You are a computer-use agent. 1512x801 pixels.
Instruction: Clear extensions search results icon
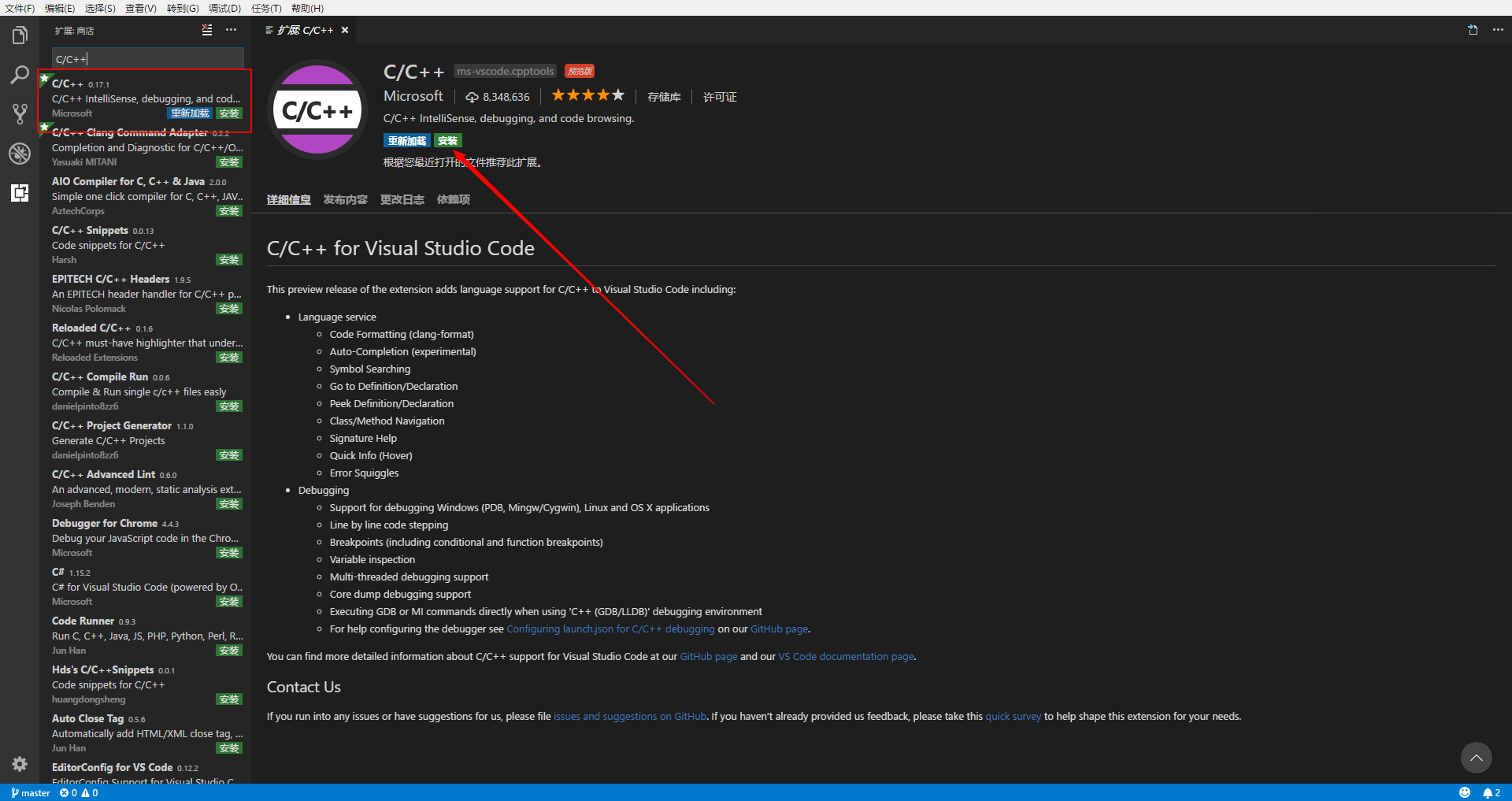pyautogui.click(x=206, y=30)
